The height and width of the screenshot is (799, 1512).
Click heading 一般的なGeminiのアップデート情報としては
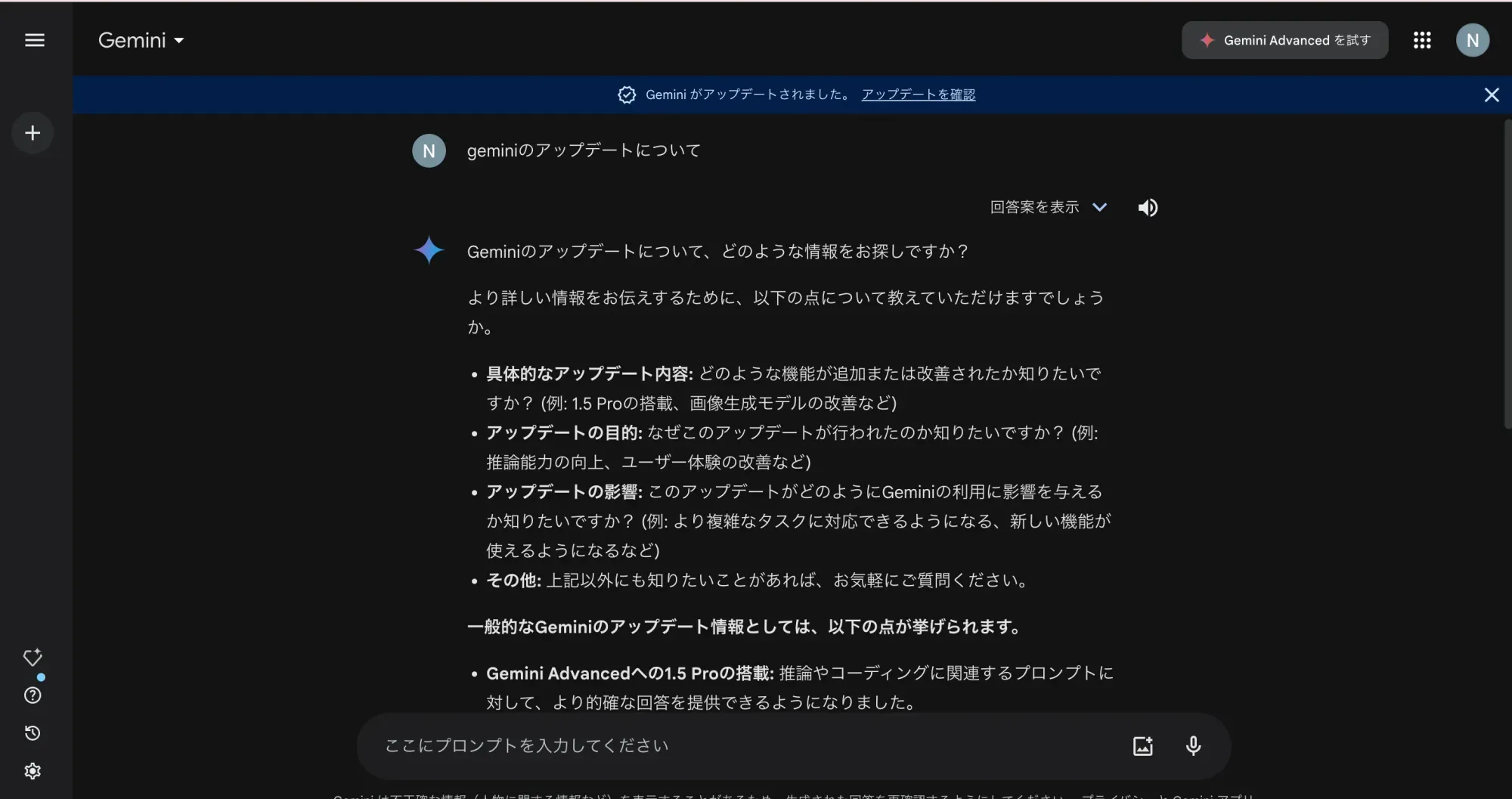[x=745, y=627]
